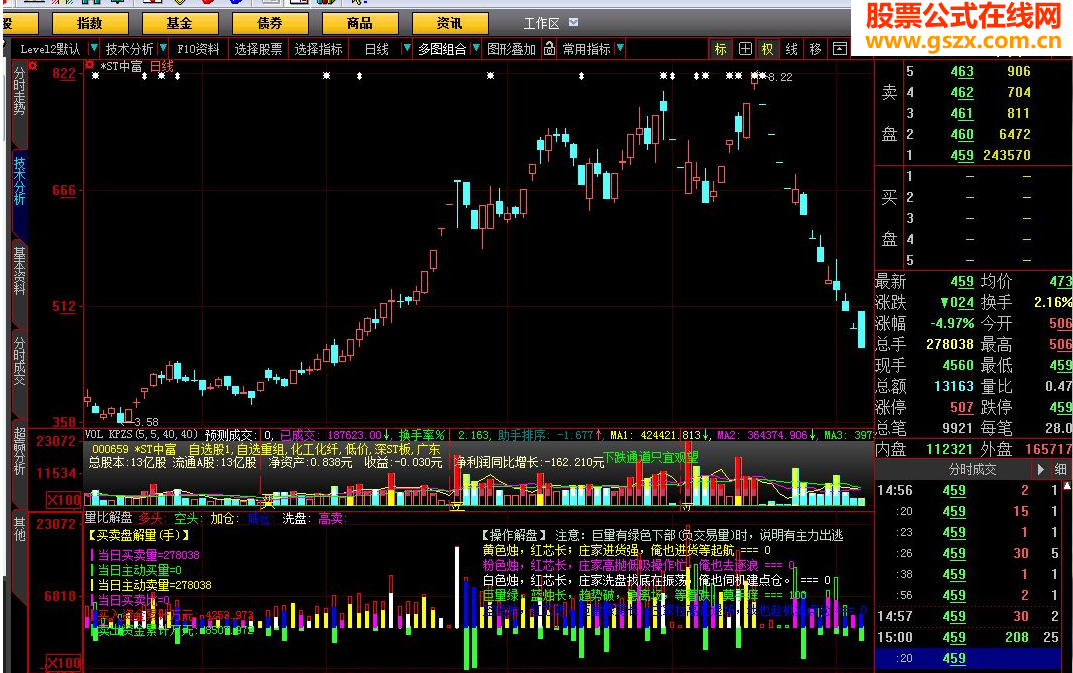Toggle the 权 rights-adjustment button
This screenshot has width=1073, height=673.
(x=768, y=48)
